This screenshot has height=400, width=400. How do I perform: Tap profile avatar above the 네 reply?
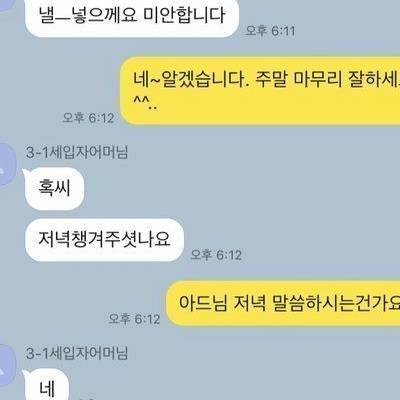pyautogui.click(x=7, y=365)
